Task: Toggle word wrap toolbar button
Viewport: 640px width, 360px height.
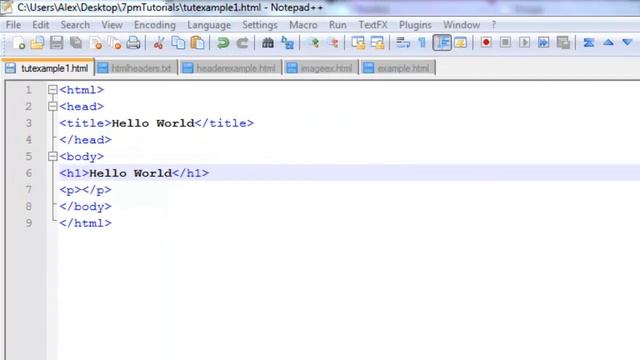Action: pyautogui.click(x=403, y=43)
